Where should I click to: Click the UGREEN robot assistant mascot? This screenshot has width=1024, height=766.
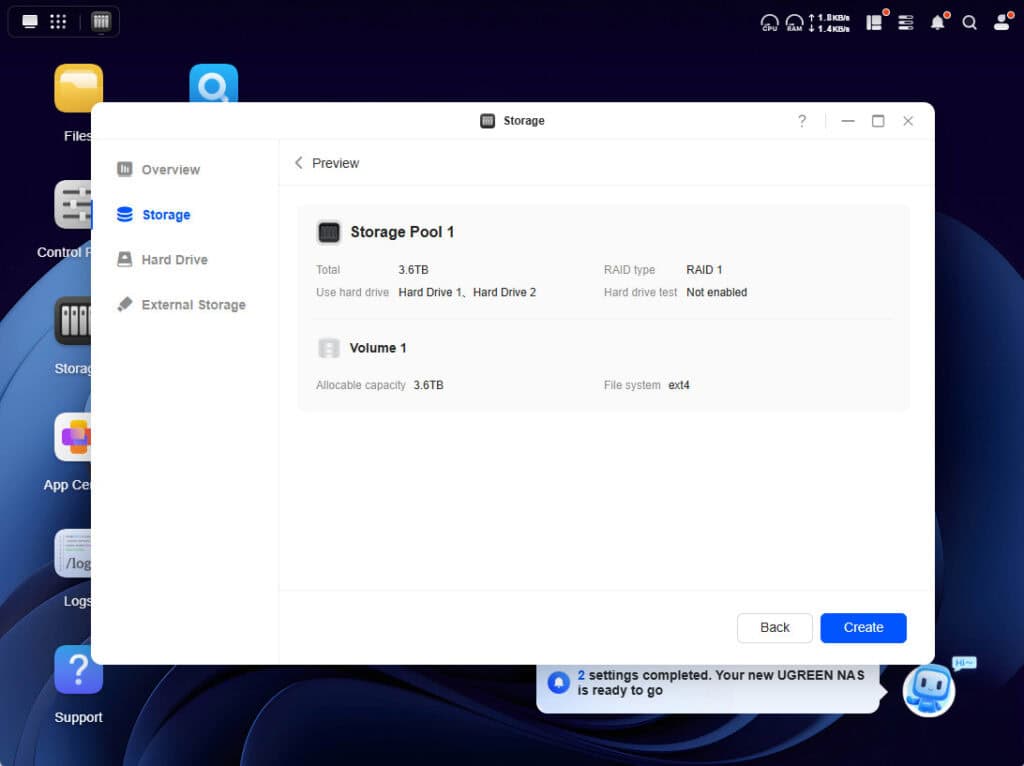928,689
